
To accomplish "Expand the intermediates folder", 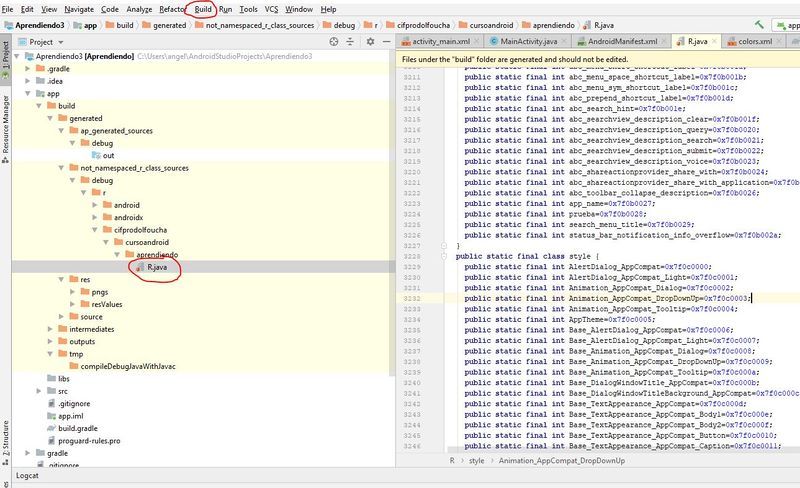I will 50,329.
